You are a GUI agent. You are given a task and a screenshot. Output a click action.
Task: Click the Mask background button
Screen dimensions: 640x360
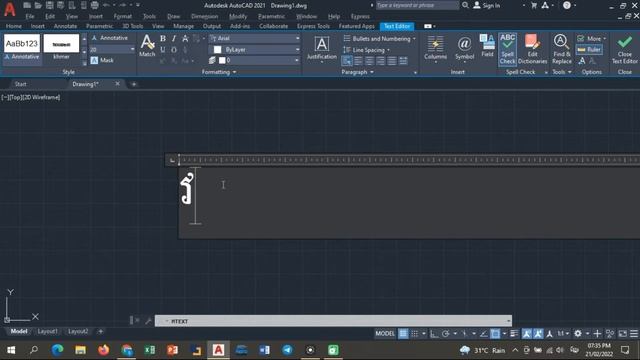coord(102,60)
